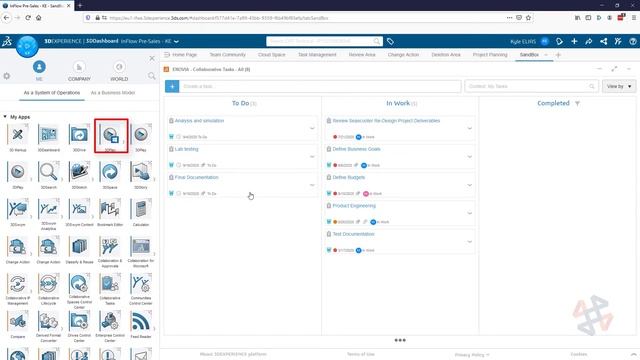Select the COMPANY compass quadrant

coord(79,71)
